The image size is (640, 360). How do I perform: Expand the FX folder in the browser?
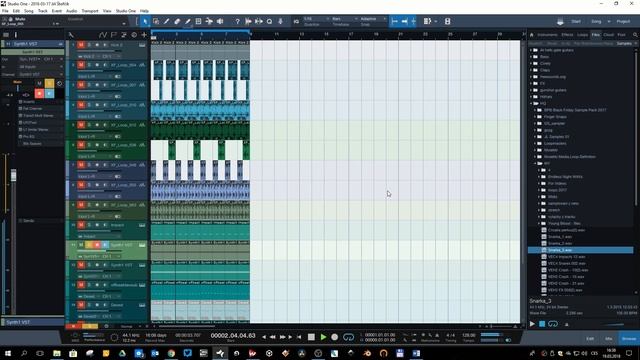click(531, 83)
